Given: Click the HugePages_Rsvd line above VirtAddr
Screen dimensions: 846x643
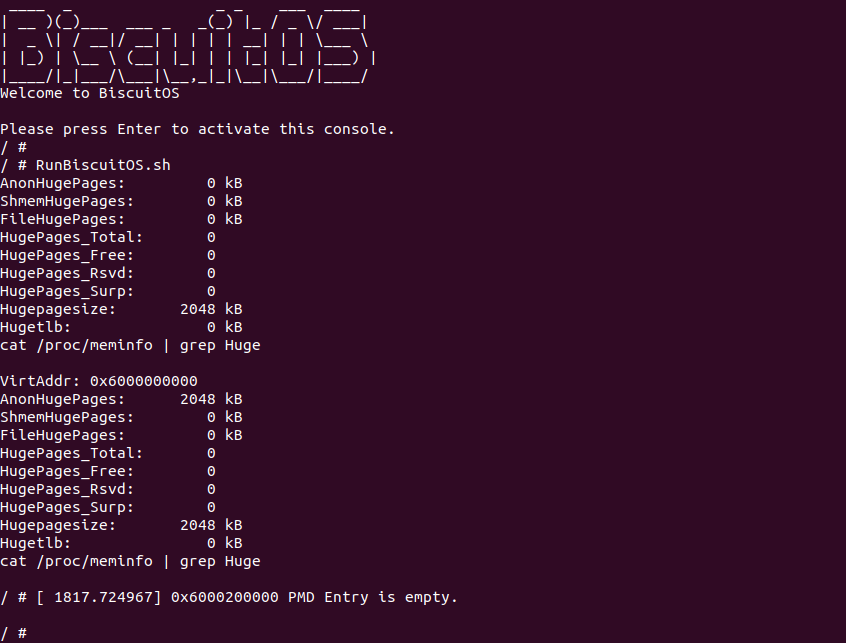Looking at the screenshot, I should 107,273.
